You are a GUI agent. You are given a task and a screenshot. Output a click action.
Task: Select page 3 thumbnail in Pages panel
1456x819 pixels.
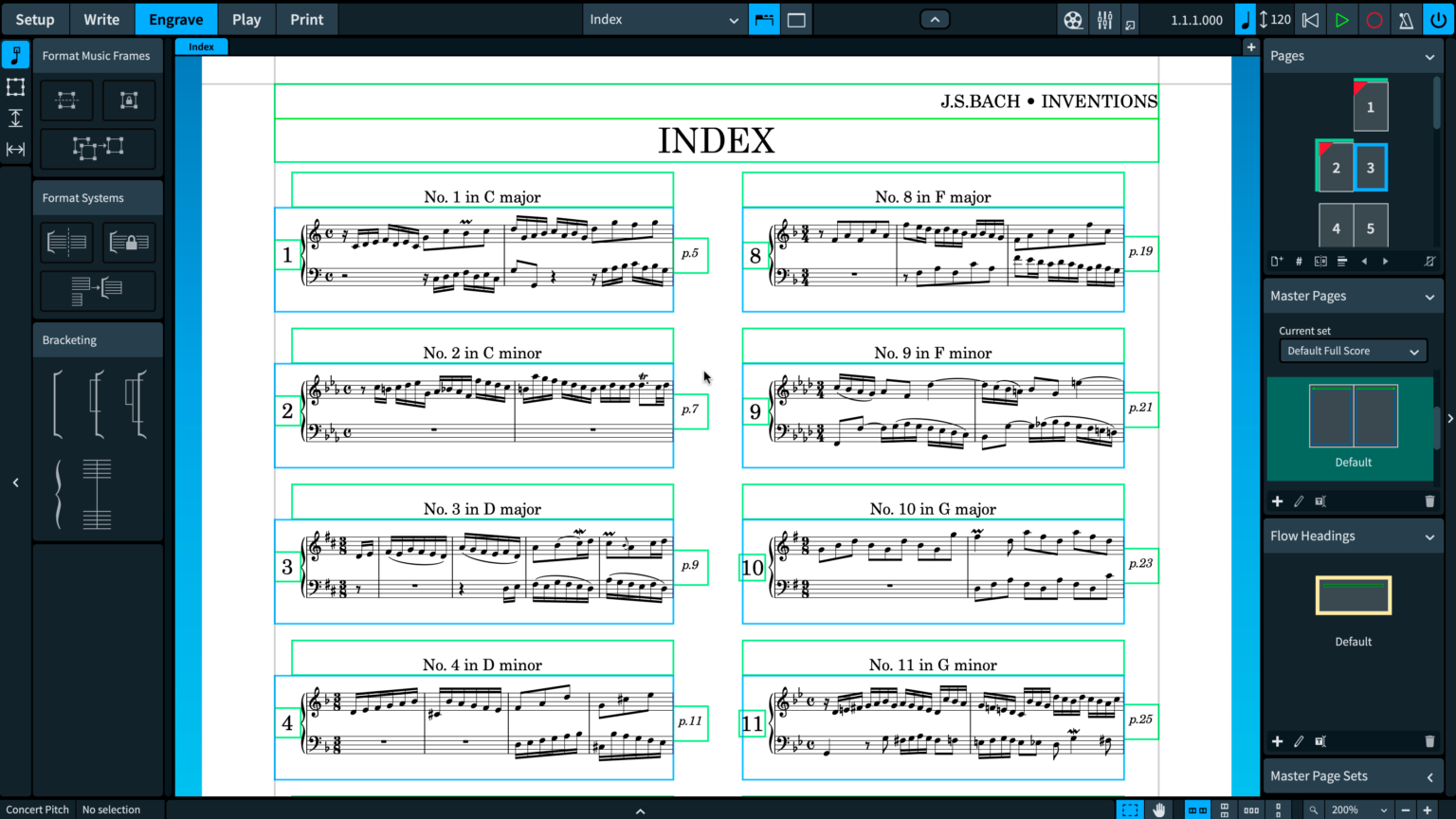(x=1370, y=168)
